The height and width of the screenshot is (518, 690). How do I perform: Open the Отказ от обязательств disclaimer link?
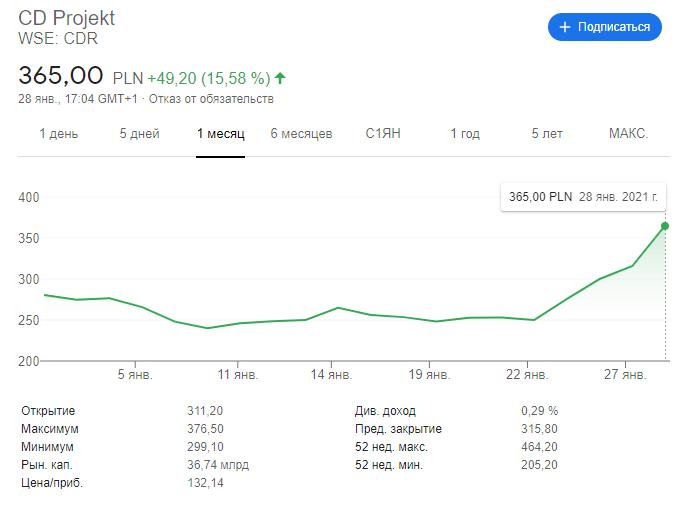click(211, 99)
